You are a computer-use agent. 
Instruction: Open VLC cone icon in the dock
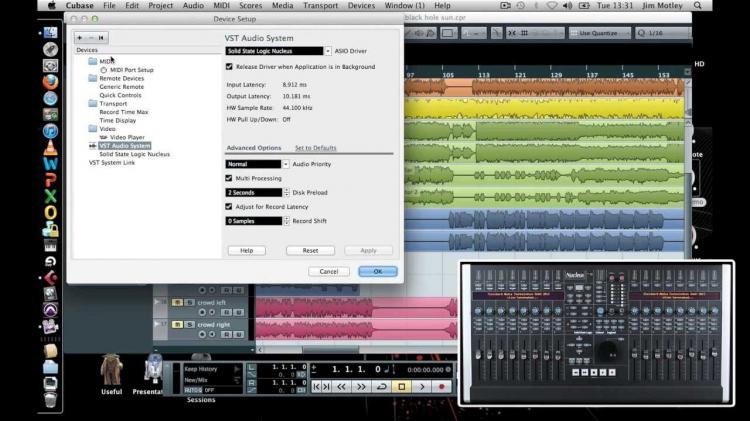(50, 147)
